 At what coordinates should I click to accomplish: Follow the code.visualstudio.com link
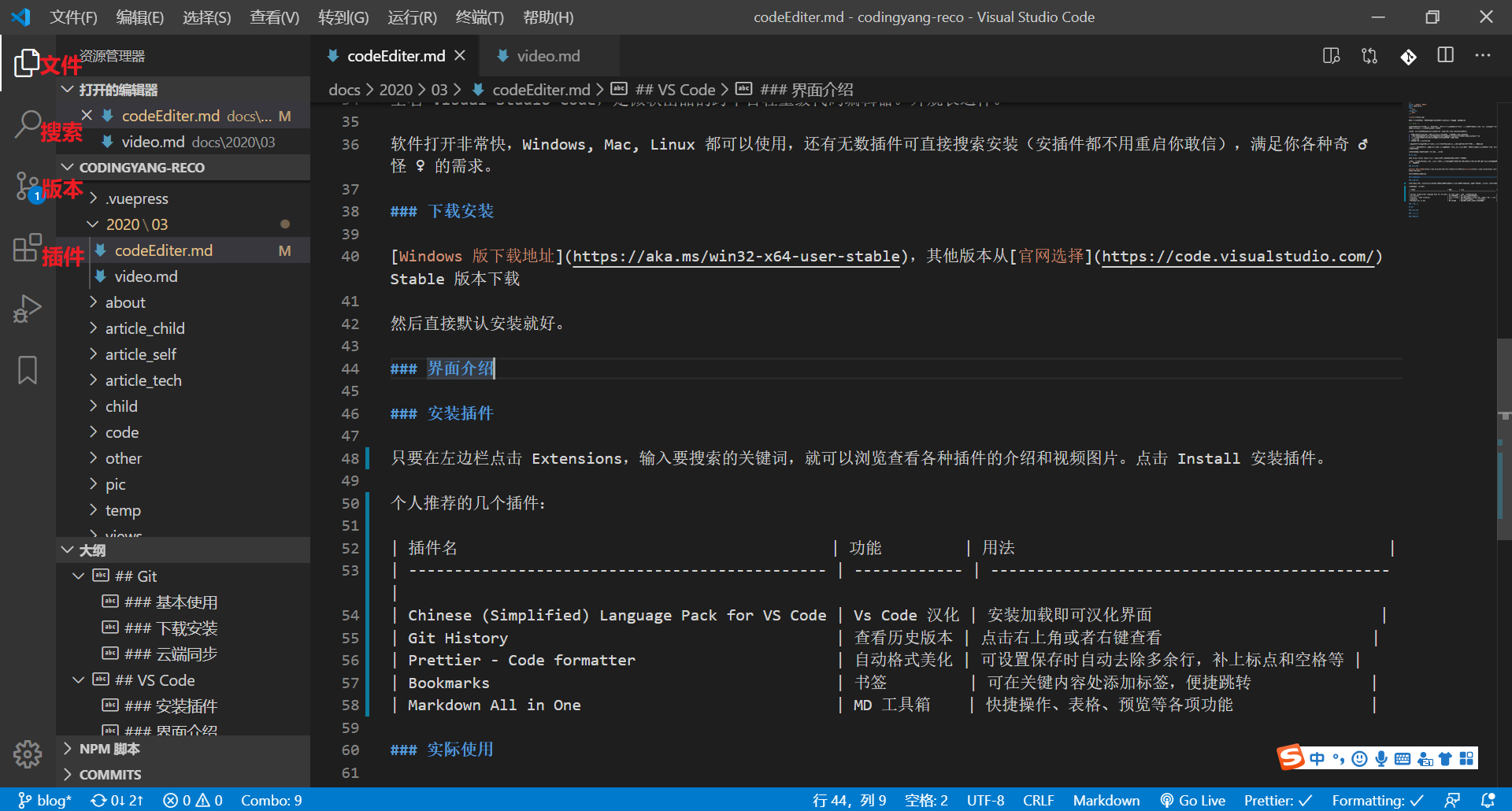1238,256
